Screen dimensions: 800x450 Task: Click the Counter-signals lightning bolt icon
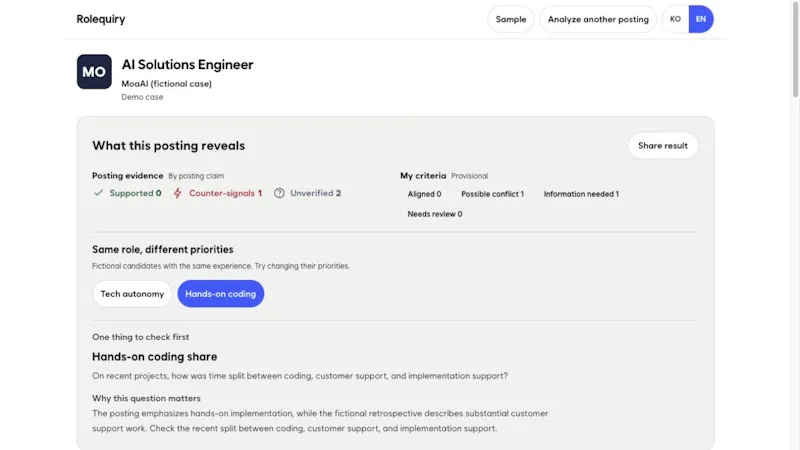point(178,193)
